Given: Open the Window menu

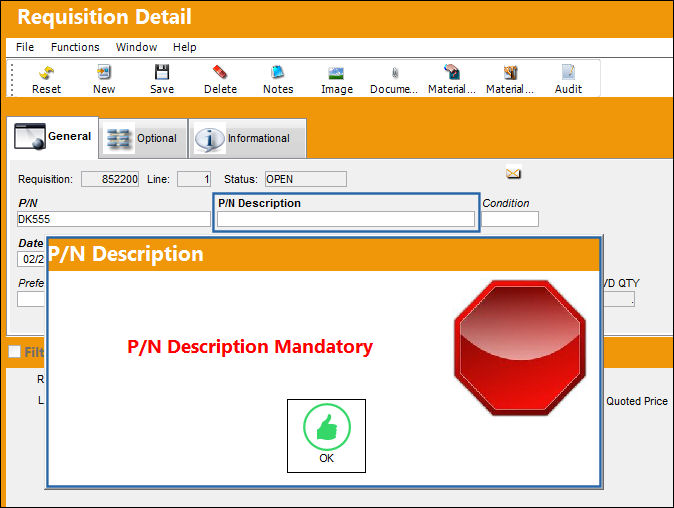Looking at the screenshot, I should [x=136, y=47].
